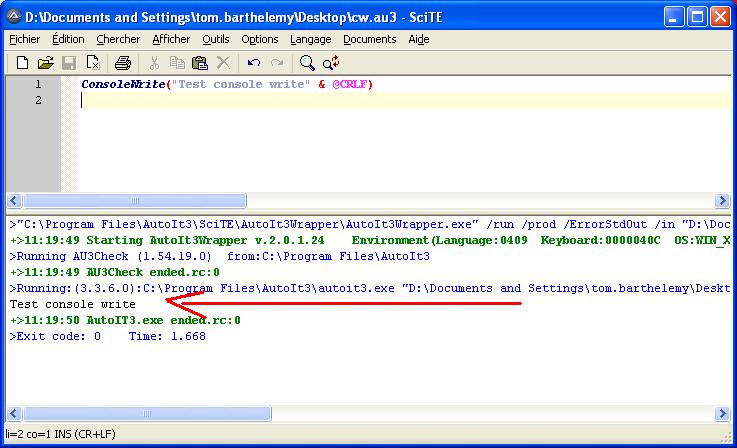Click editor pane left scroll arrow
Image resolution: width=737 pixels, height=448 pixels.
coord(14,201)
